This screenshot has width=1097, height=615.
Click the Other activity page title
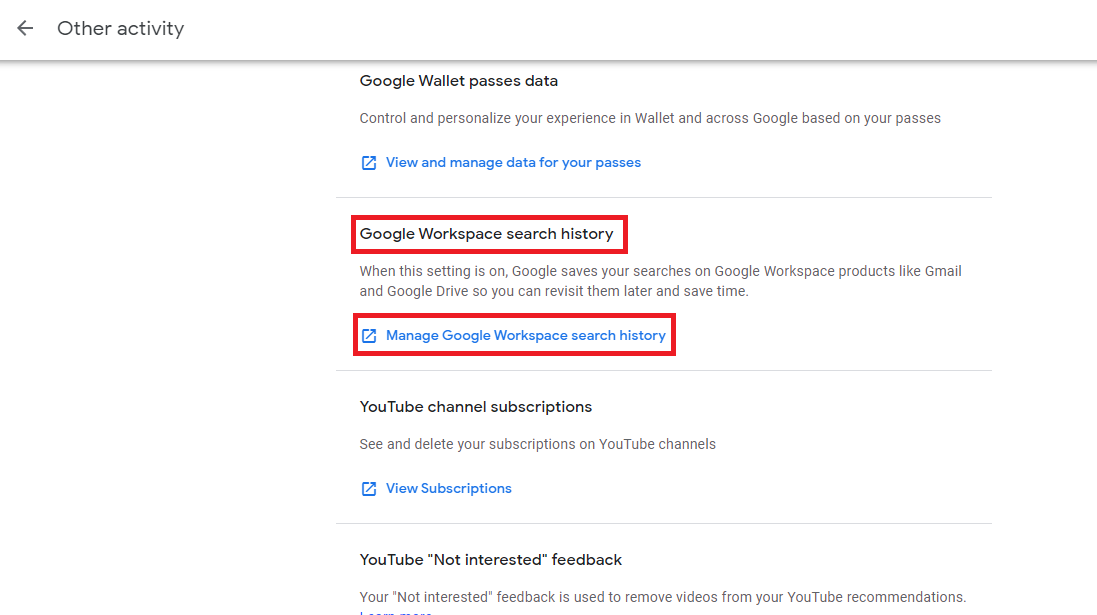point(120,29)
